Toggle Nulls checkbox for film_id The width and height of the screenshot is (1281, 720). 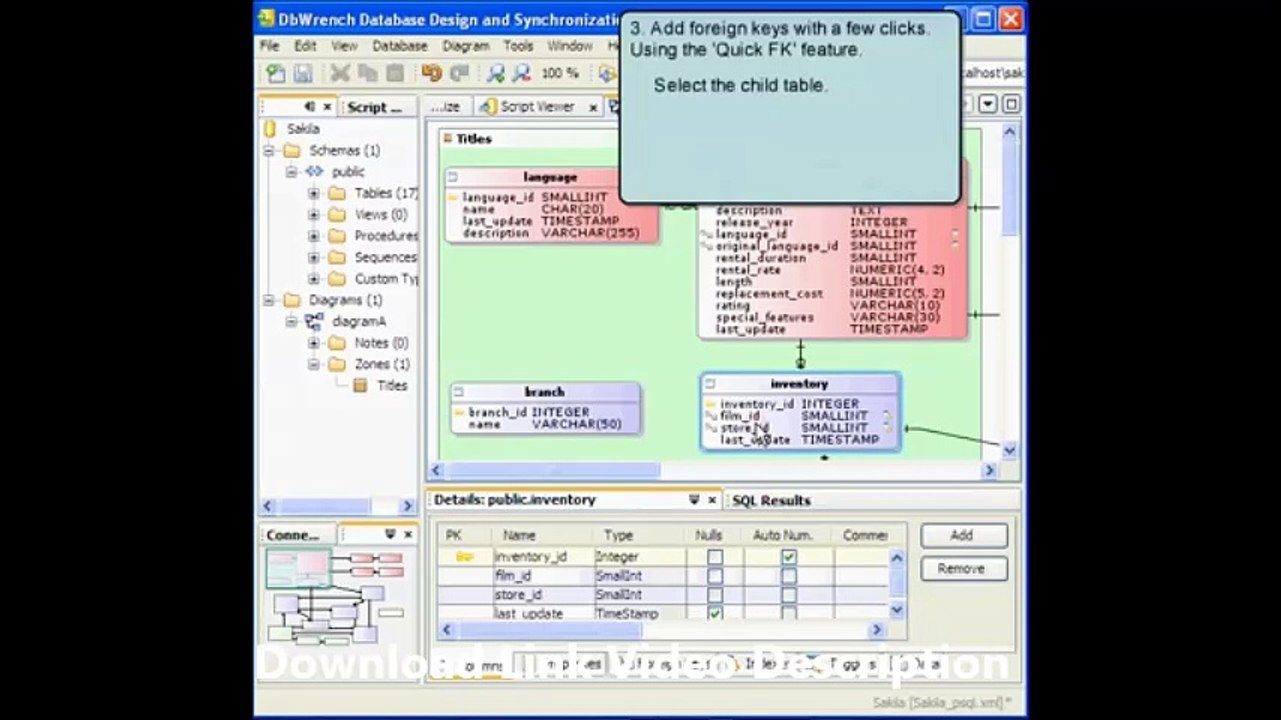pos(715,576)
